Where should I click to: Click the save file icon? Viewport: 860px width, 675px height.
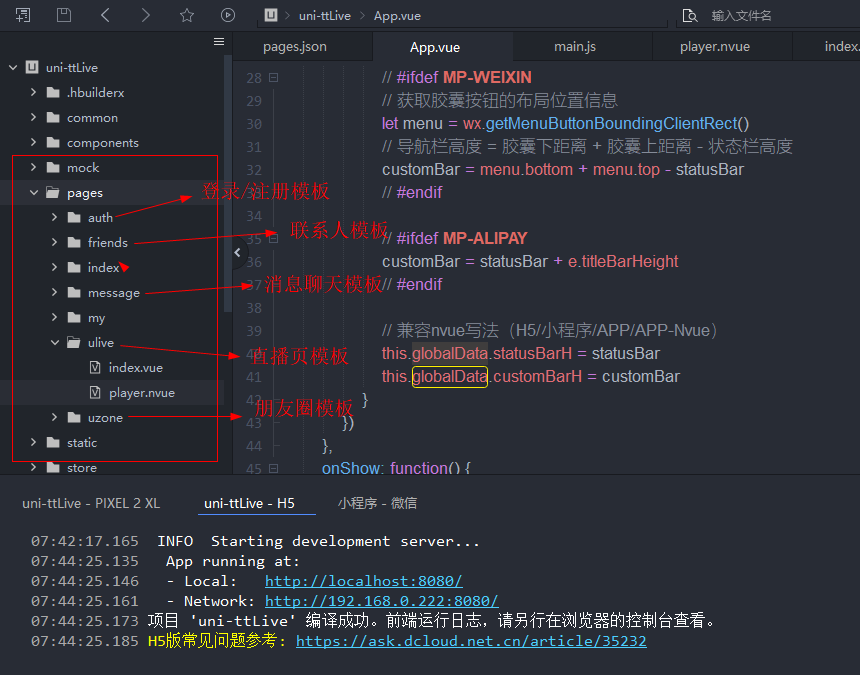(64, 15)
